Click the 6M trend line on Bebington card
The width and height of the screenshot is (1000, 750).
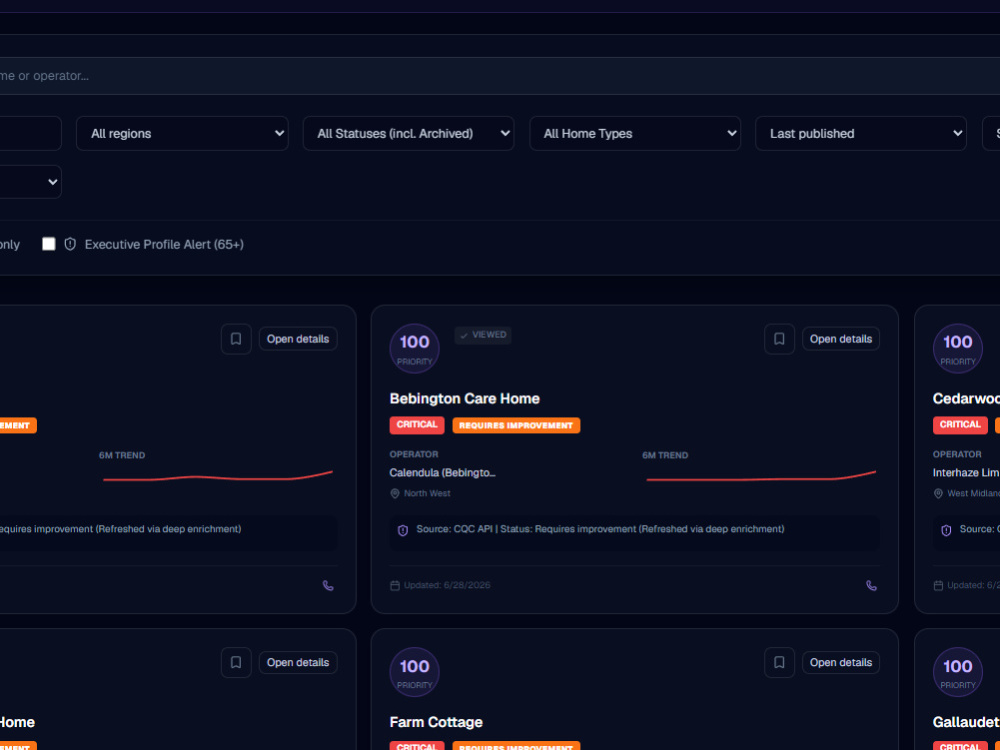761,476
